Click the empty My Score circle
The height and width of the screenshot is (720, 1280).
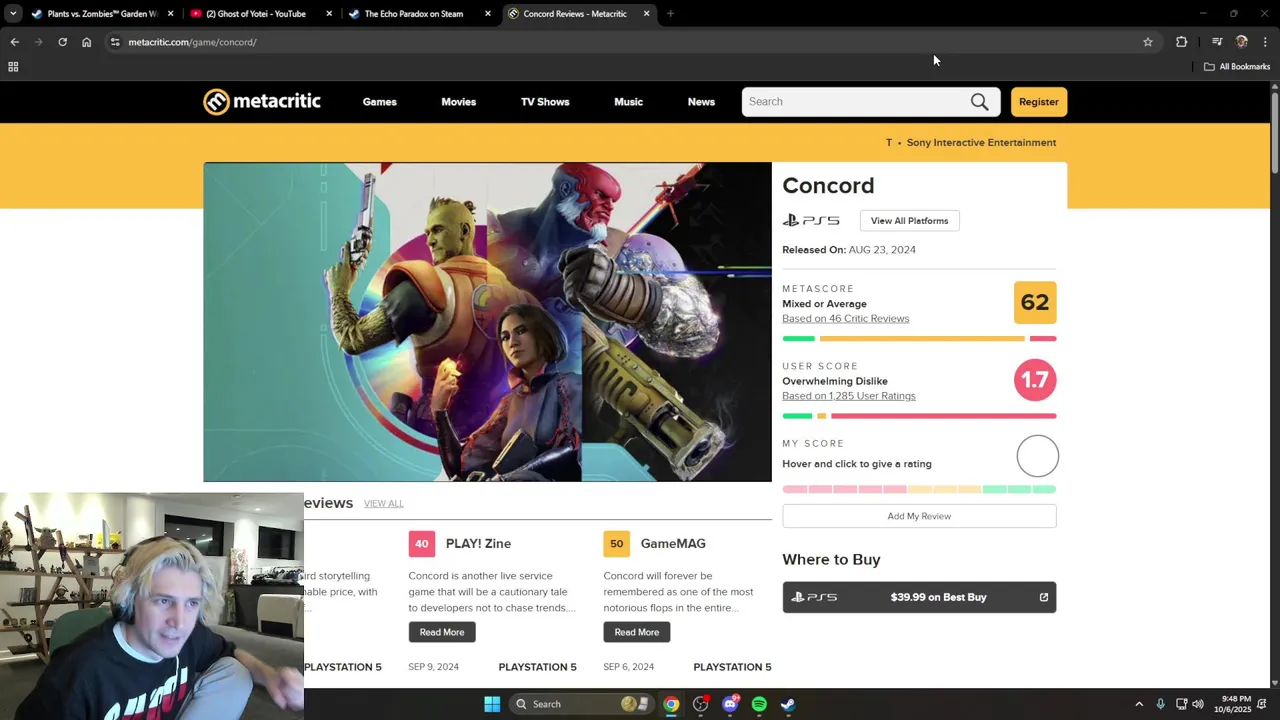tap(1037, 456)
